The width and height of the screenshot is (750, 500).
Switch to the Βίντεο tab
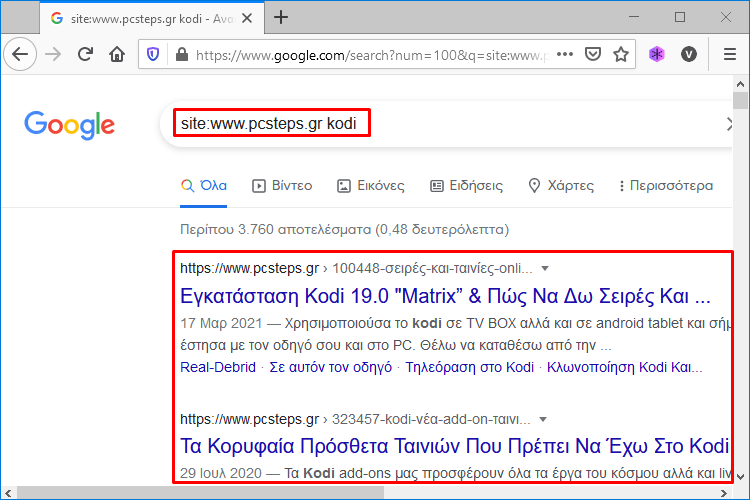click(282, 186)
